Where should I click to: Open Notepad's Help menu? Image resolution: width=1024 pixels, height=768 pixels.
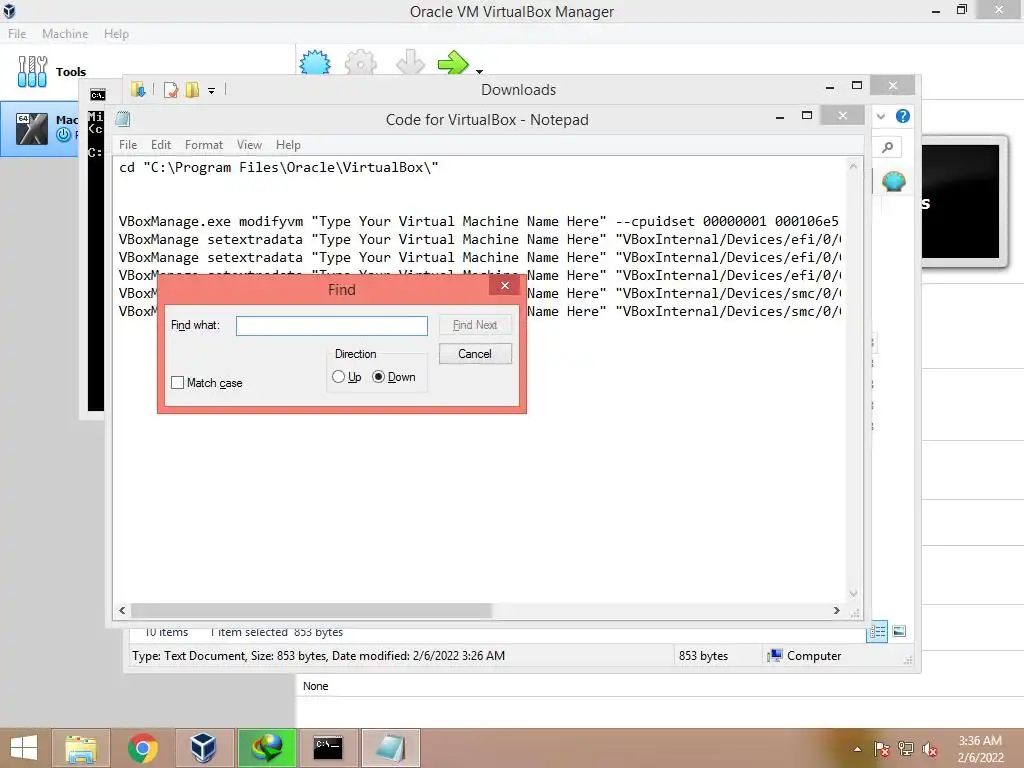click(288, 145)
